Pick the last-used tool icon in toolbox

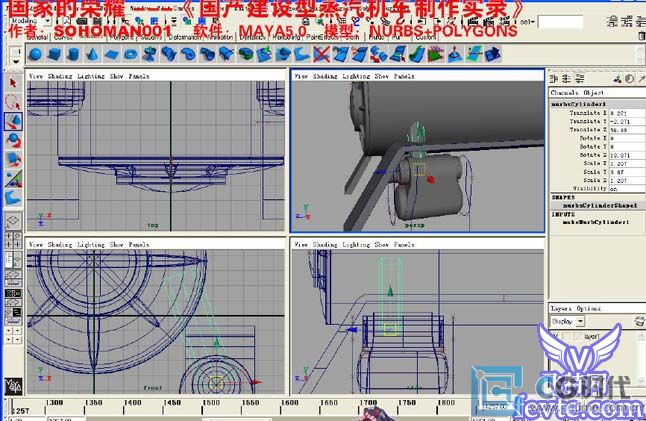pos(13,198)
